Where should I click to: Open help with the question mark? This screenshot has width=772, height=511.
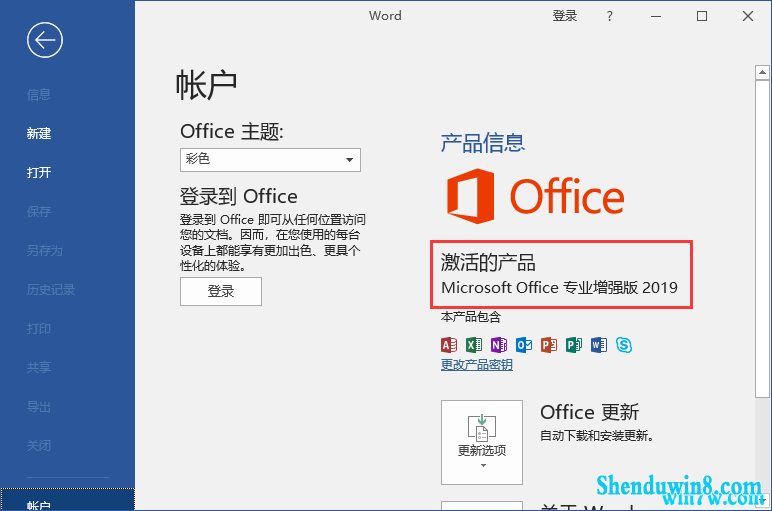pos(610,16)
